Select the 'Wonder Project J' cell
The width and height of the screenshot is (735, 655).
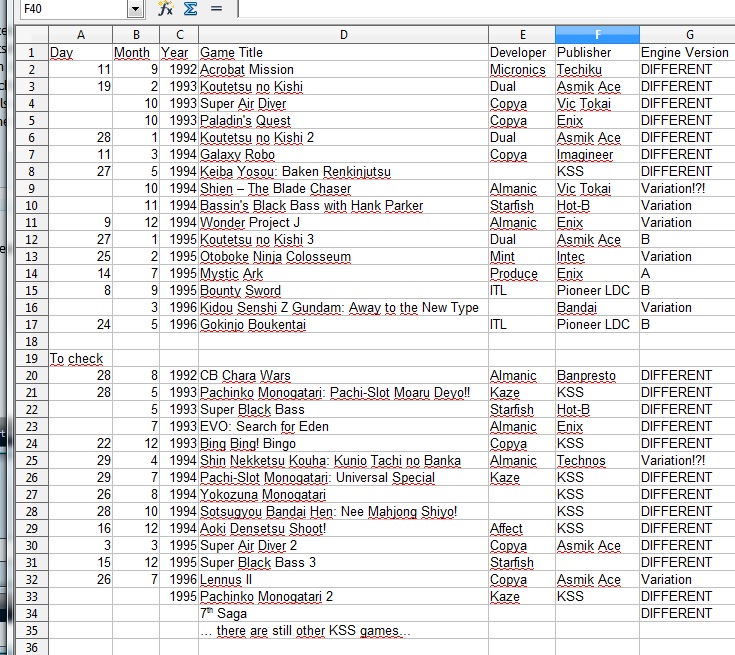[344, 222]
